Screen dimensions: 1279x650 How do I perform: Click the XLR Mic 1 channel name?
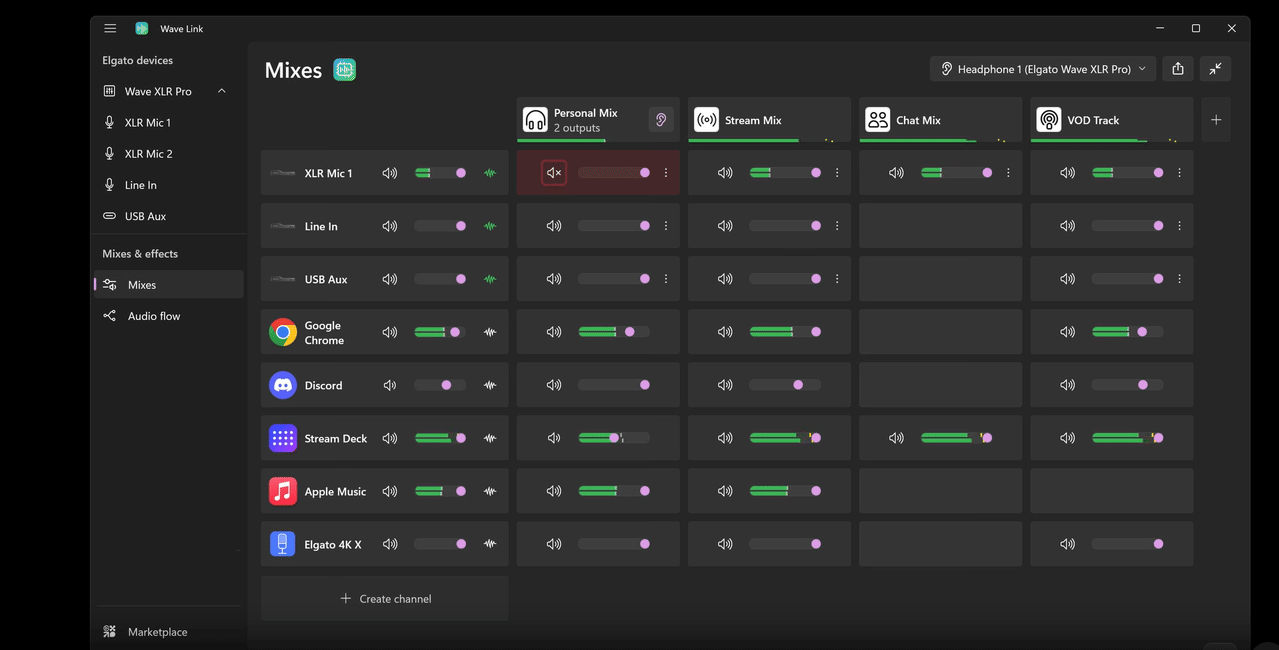(328, 173)
